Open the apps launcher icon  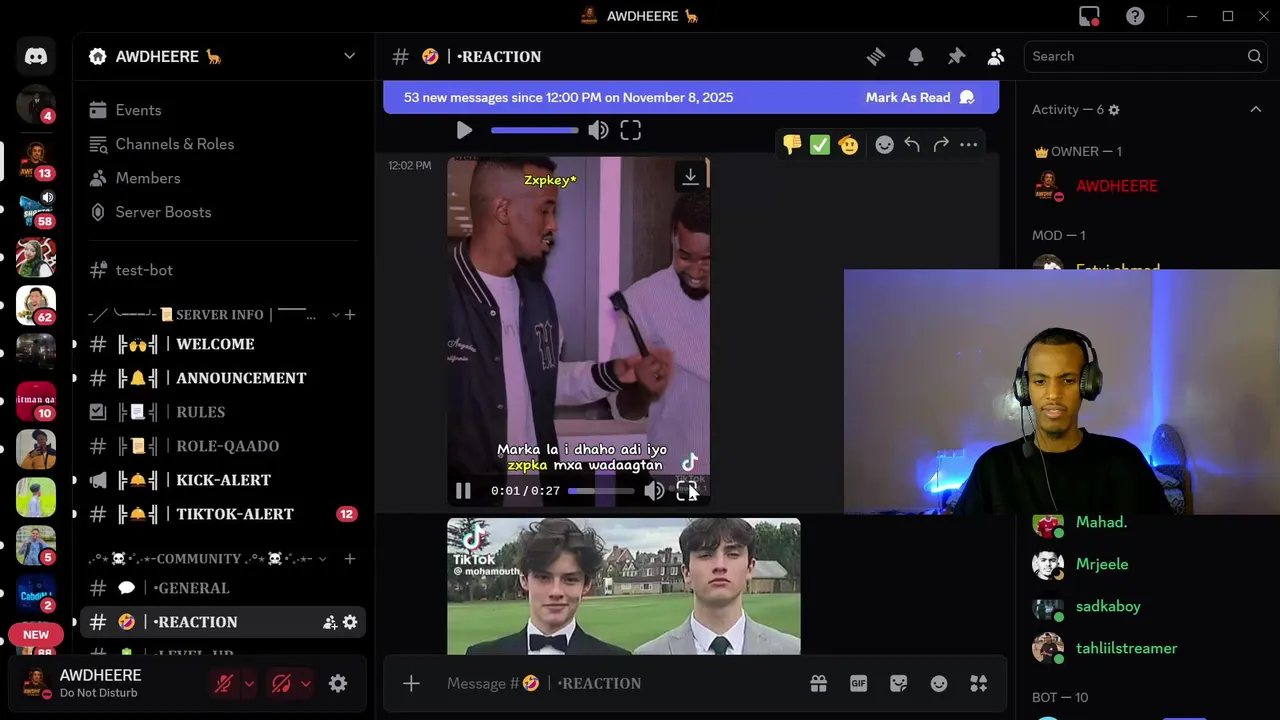pos(978,683)
